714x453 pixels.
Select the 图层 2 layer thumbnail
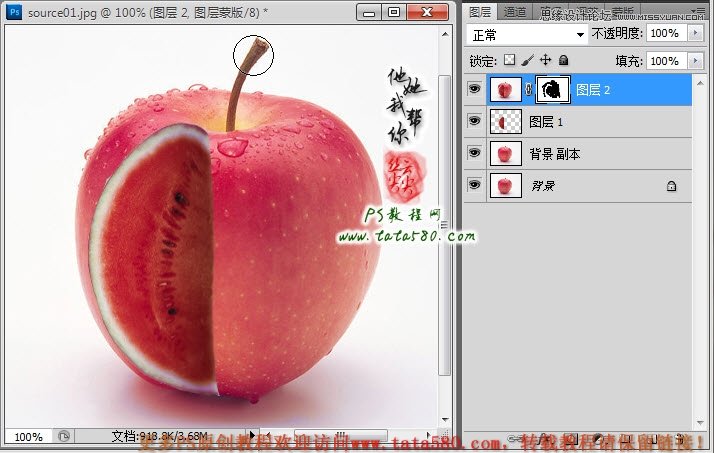click(x=505, y=90)
